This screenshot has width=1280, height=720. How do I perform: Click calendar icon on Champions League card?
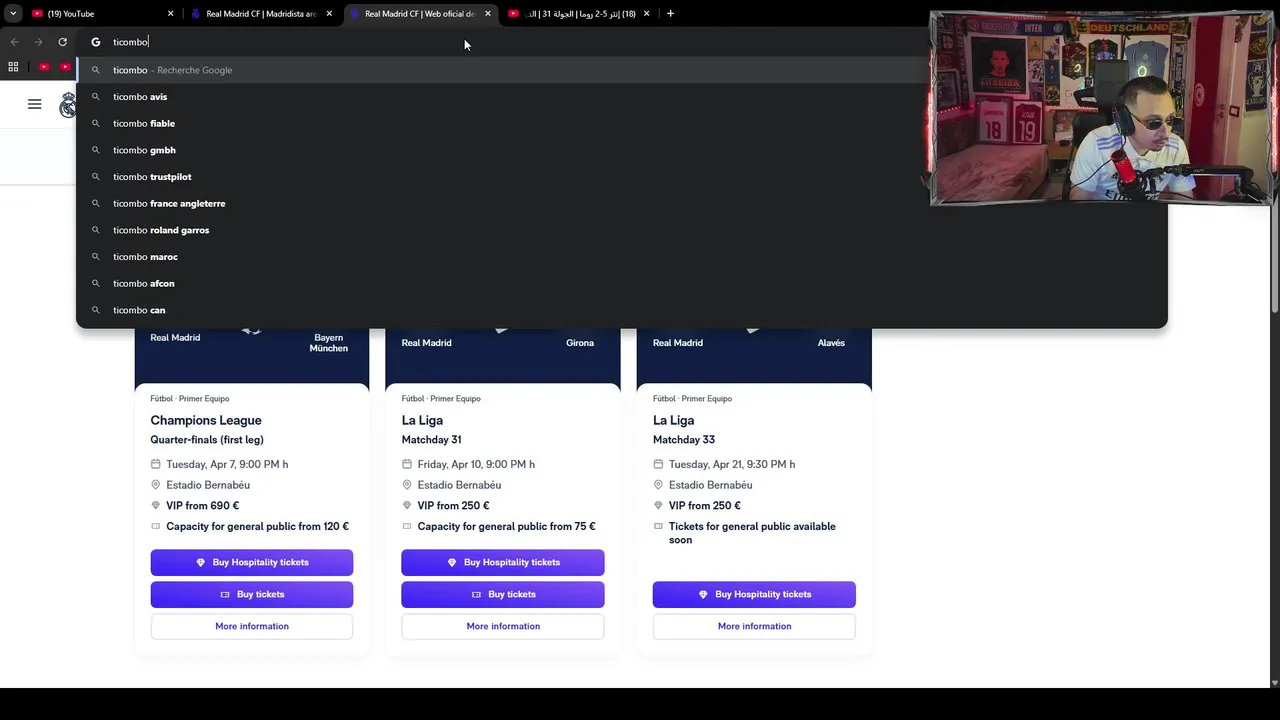(155, 464)
